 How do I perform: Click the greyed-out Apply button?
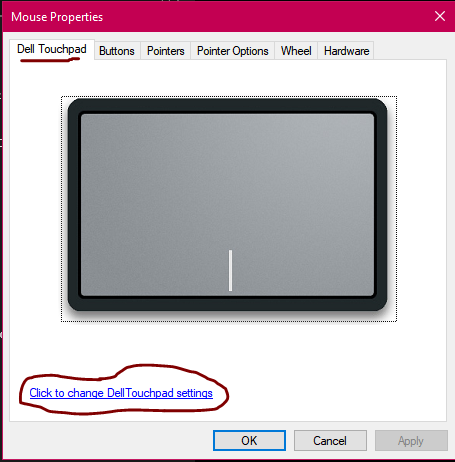411,441
